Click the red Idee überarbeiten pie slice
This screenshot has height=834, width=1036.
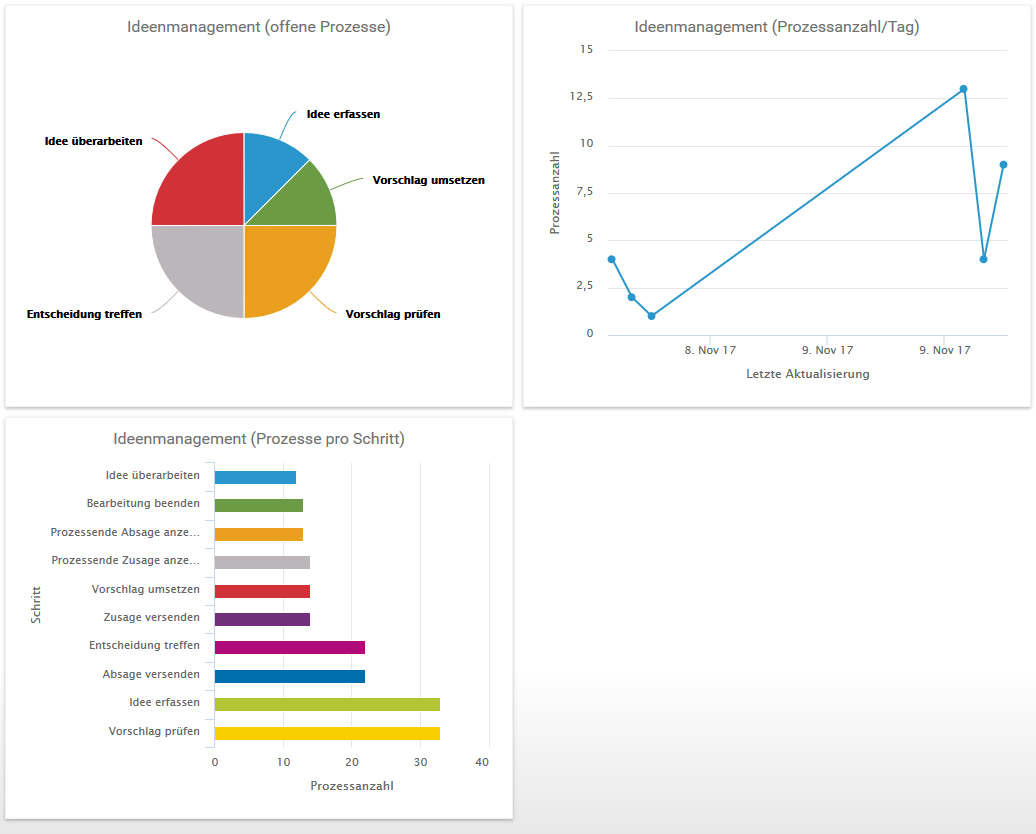point(200,180)
